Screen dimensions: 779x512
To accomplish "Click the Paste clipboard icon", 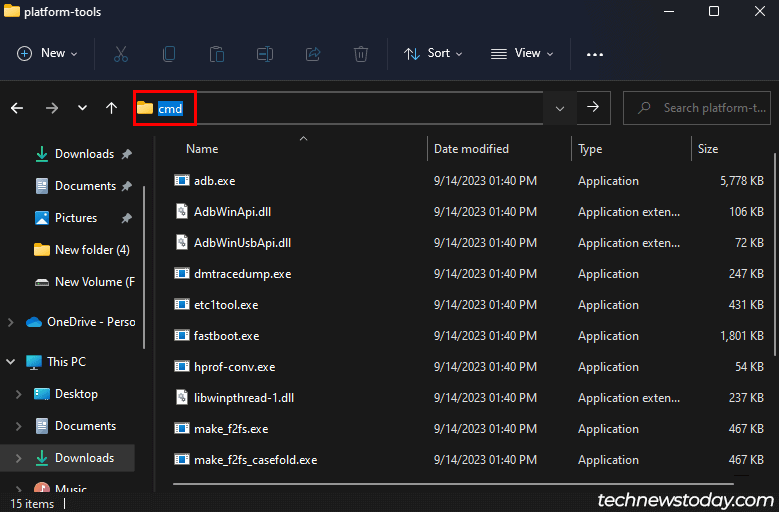I will coord(217,54).
